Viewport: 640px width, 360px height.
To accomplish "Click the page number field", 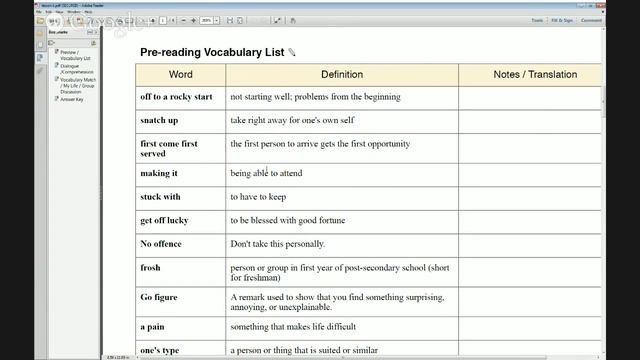I will click(x=163, y=20).
